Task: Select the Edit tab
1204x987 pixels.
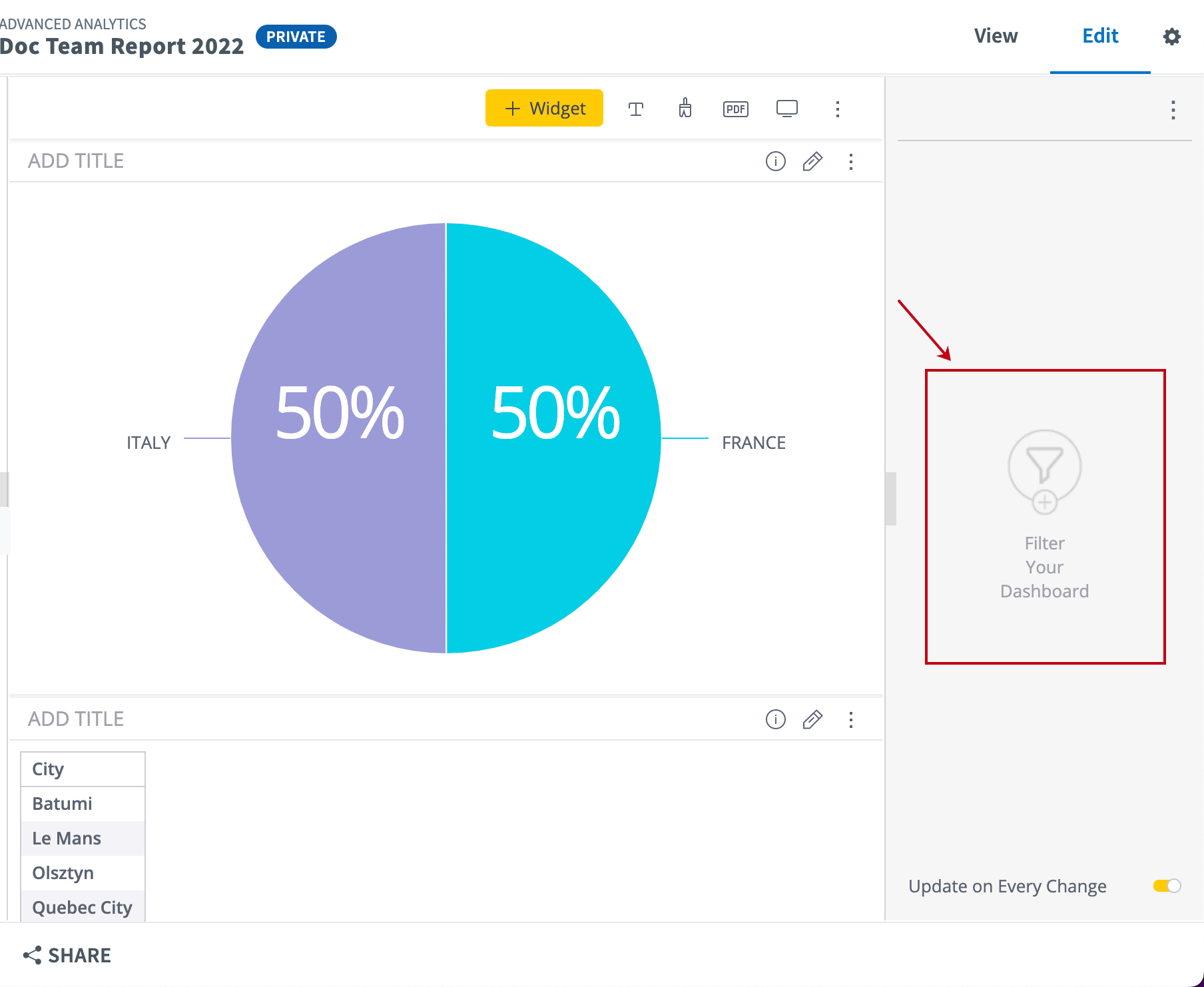Action: pos(1099,36)
